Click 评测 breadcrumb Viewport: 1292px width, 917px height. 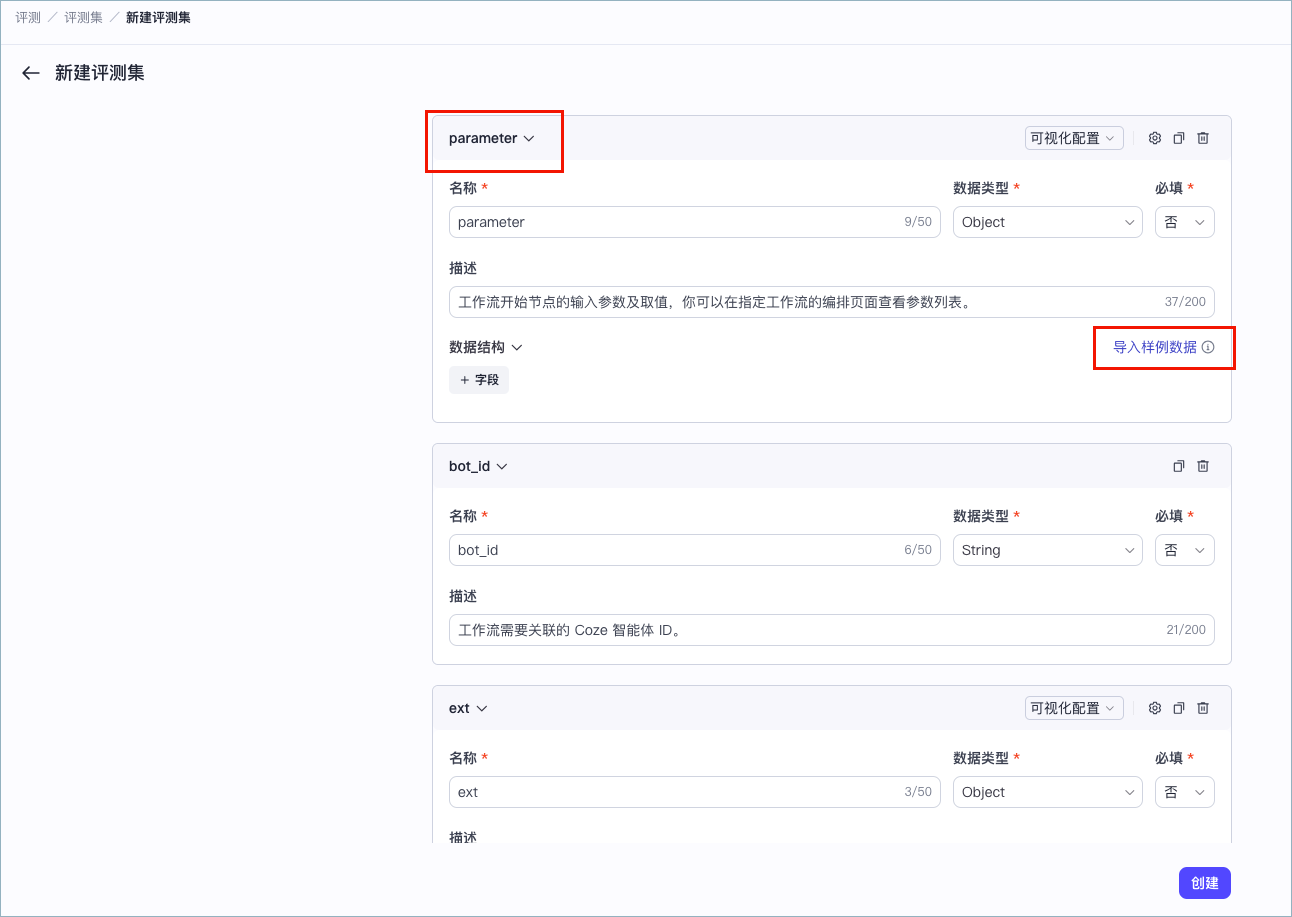click(x=28, y=17)
